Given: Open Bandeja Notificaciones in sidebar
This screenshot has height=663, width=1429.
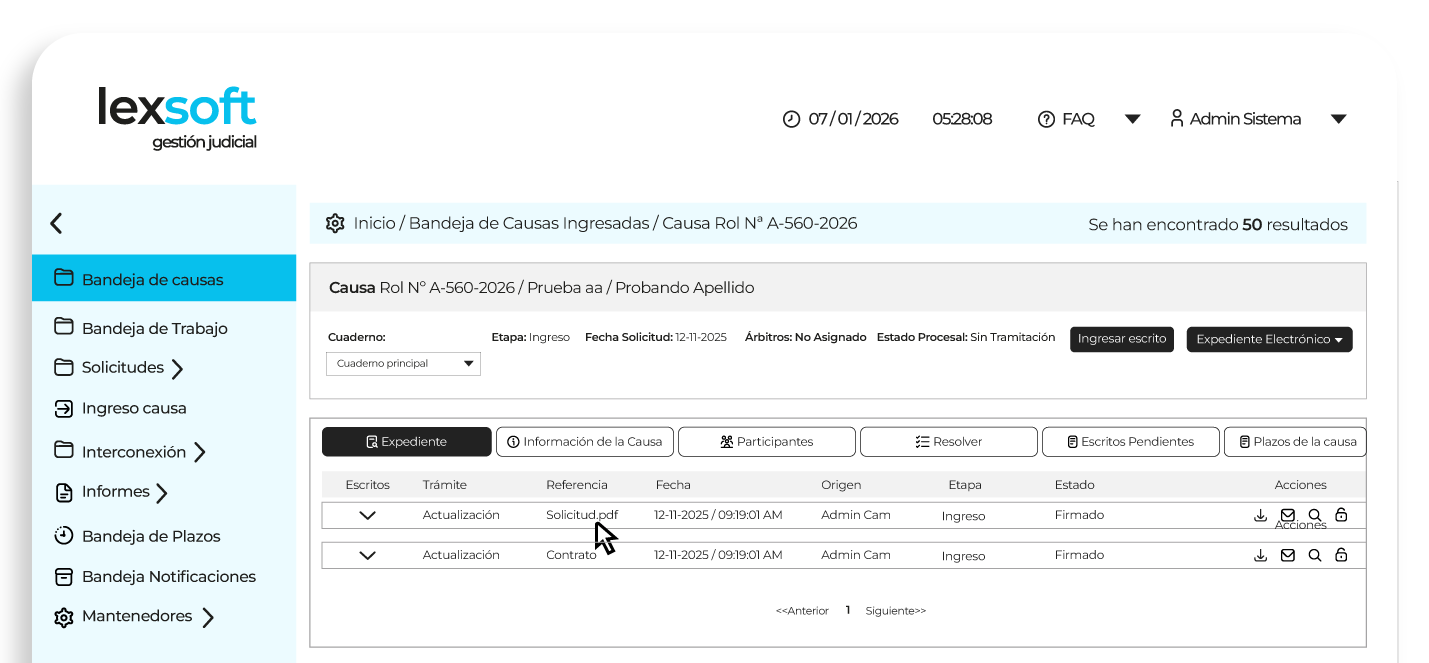Looking at the screenshot, I should coord(168,576).
